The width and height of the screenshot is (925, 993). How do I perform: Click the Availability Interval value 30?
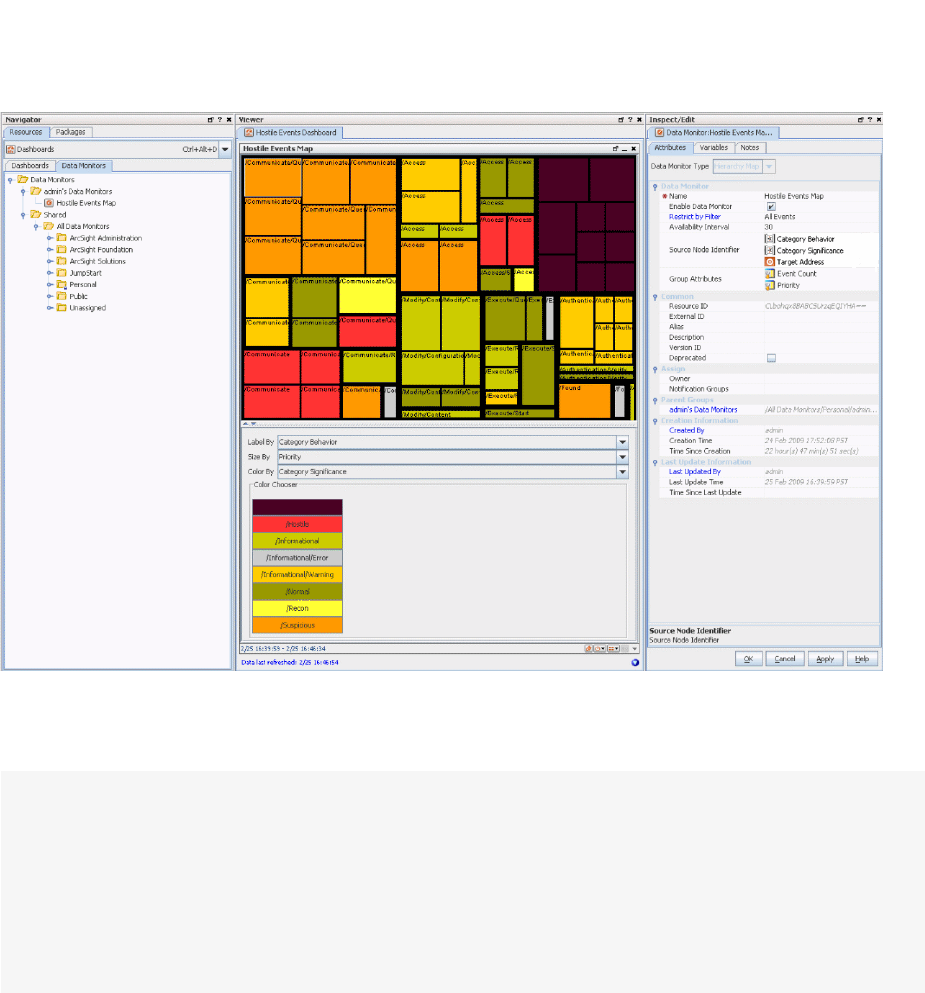(x=768, y=227)
